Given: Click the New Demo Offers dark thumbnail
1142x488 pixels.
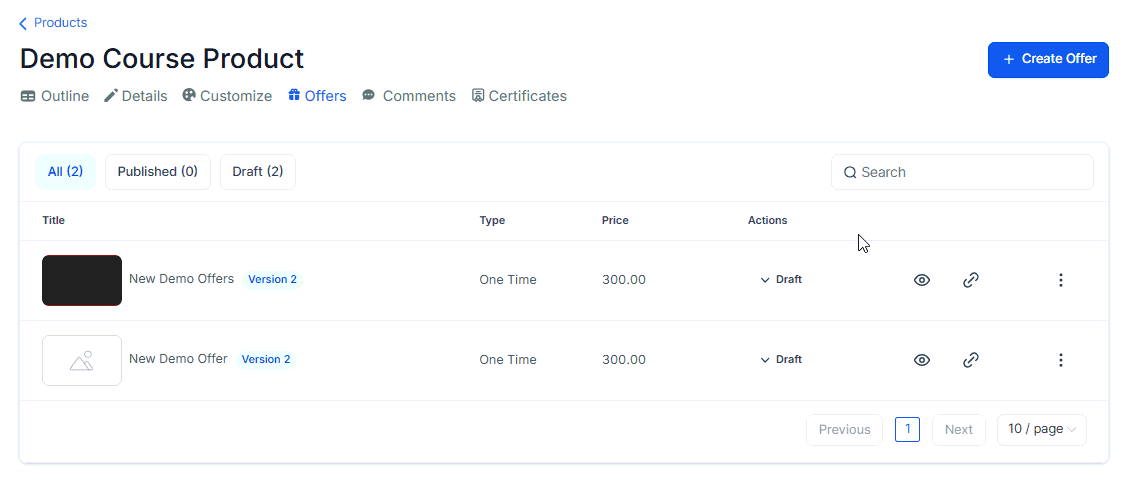Looking at the screenshot, I should tap(82, 280).
